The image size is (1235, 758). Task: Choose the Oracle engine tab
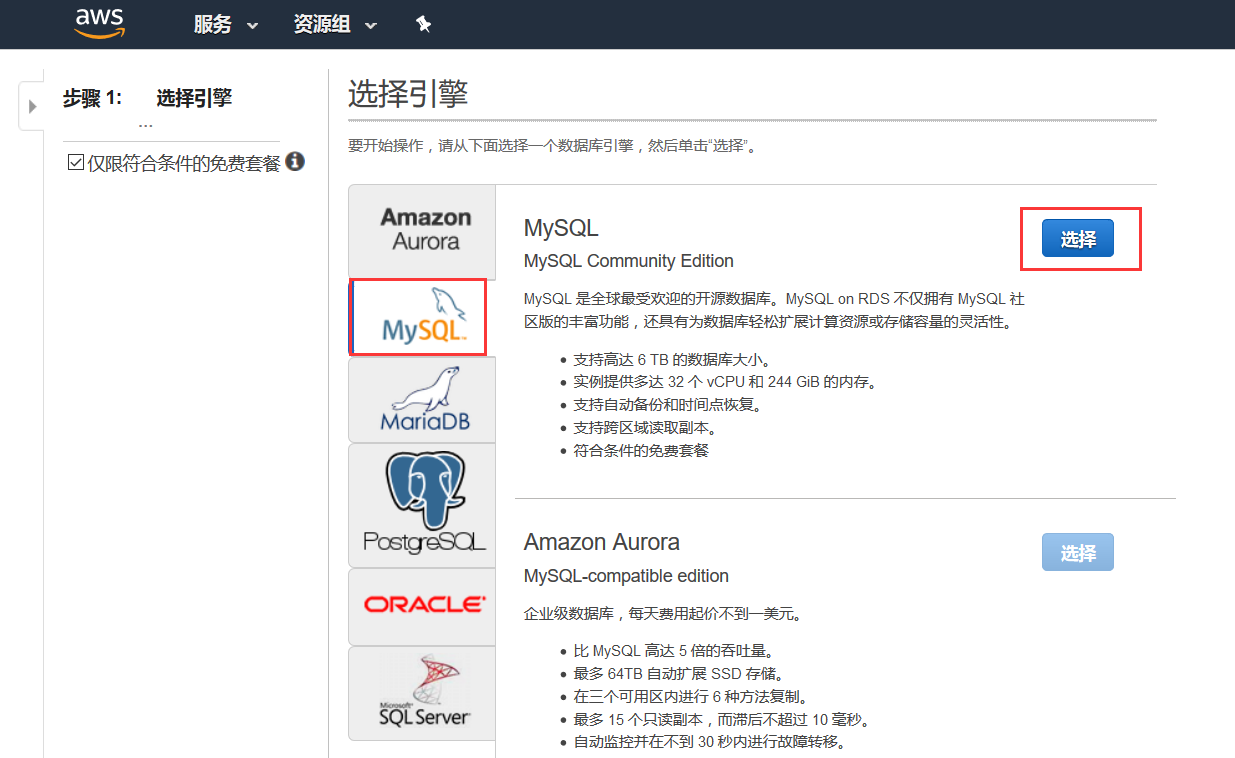tap(422, 607)
